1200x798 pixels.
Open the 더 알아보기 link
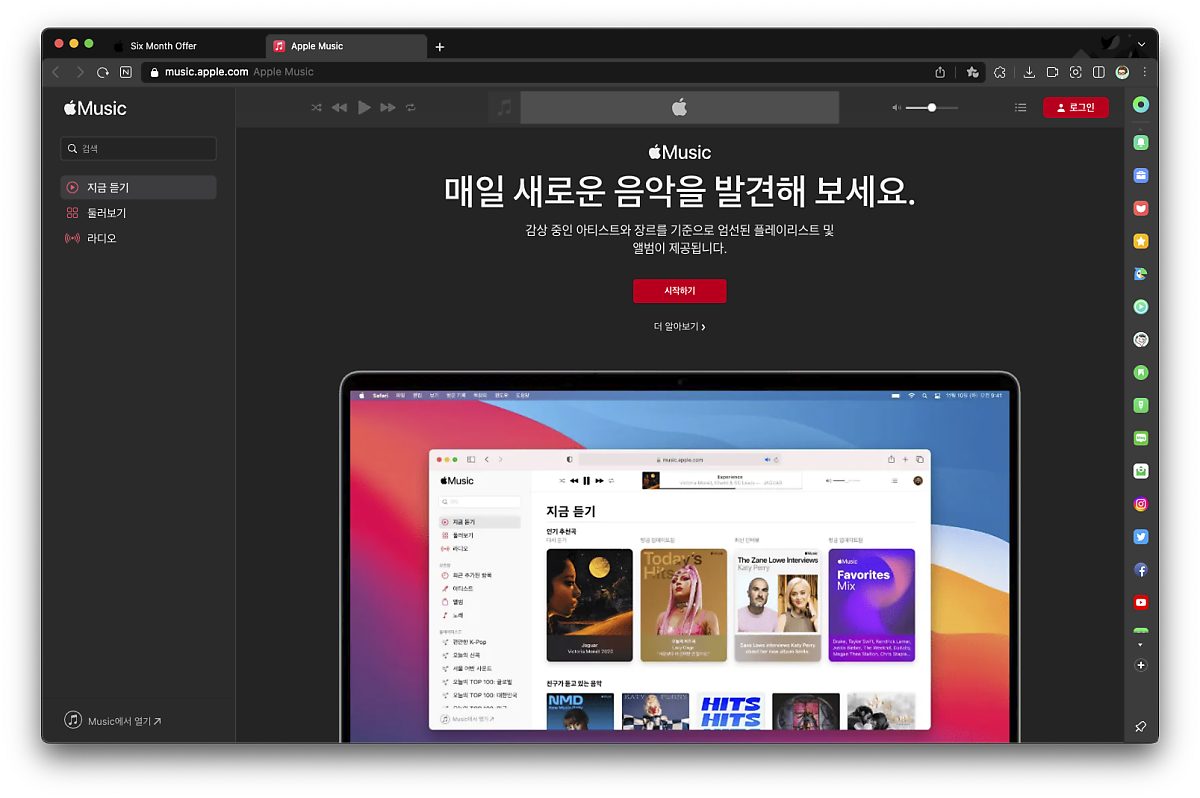pos(680,327)
